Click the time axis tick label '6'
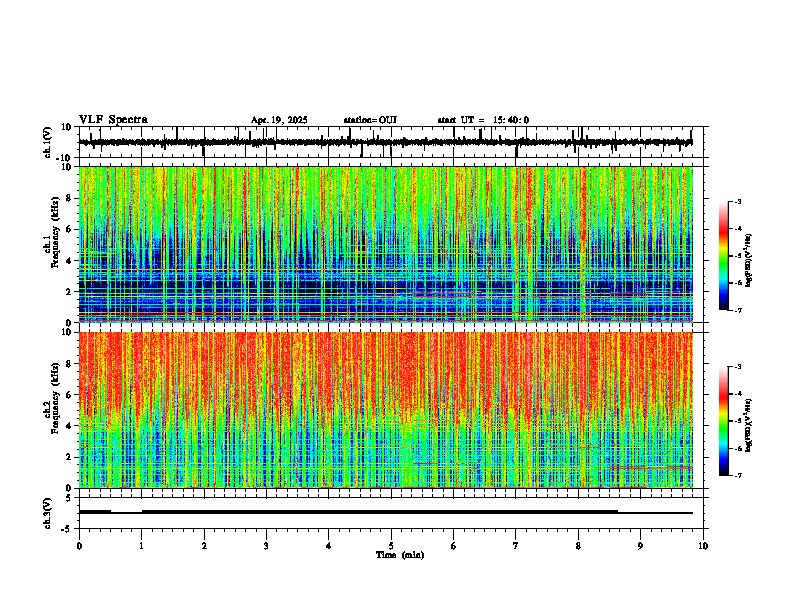792x612 pixels. click(x=454, y=546)
